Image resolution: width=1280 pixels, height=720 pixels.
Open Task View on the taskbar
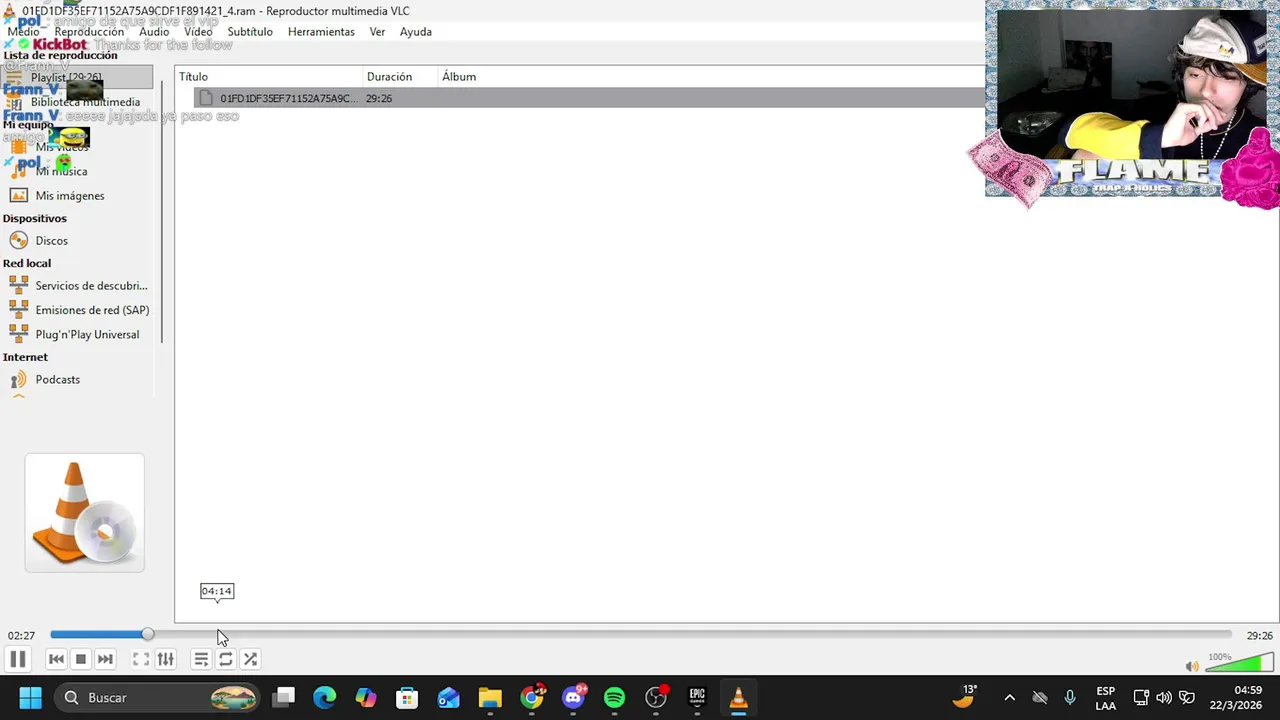tap(284, 698)
